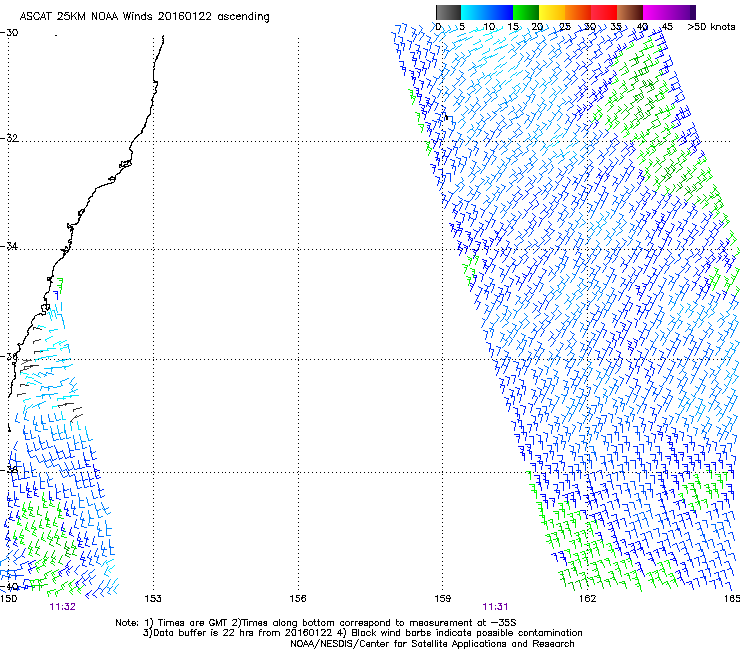Image resolution: width=740 pixels, height=650 pixels.
Task: Click the magenta 40-45 knots color swatch
Action: tap(656, 12)
